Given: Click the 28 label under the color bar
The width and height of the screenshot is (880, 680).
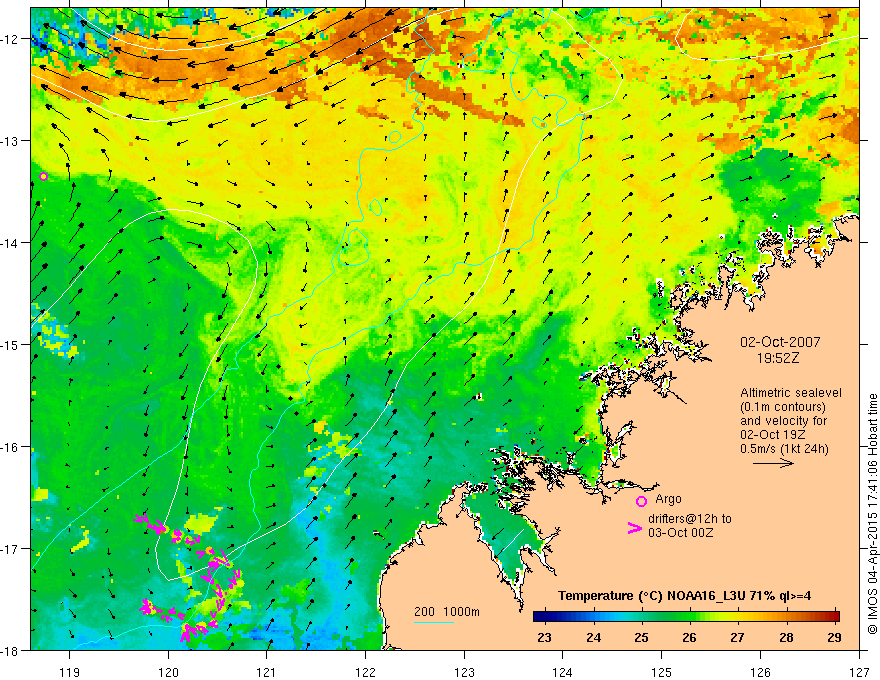Looking at the screenshot, I should [786, 637].
